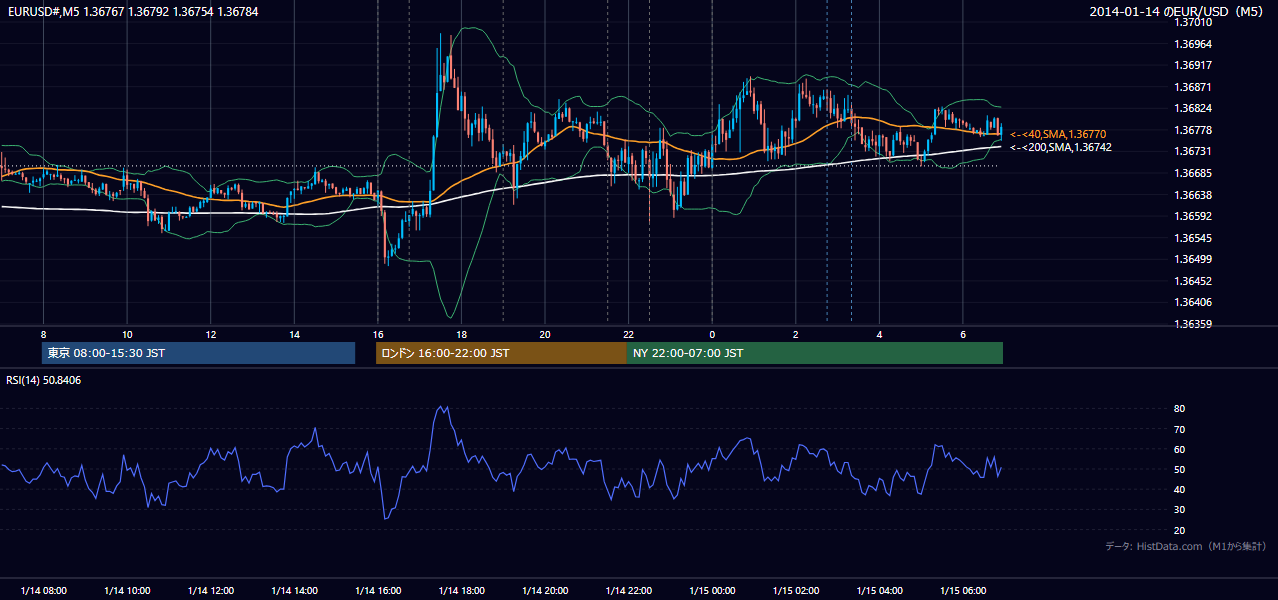Click price axis value 1.36359
This screenshot has height=600, width=1278.
pyautogui.click(x=1193, y=324)
